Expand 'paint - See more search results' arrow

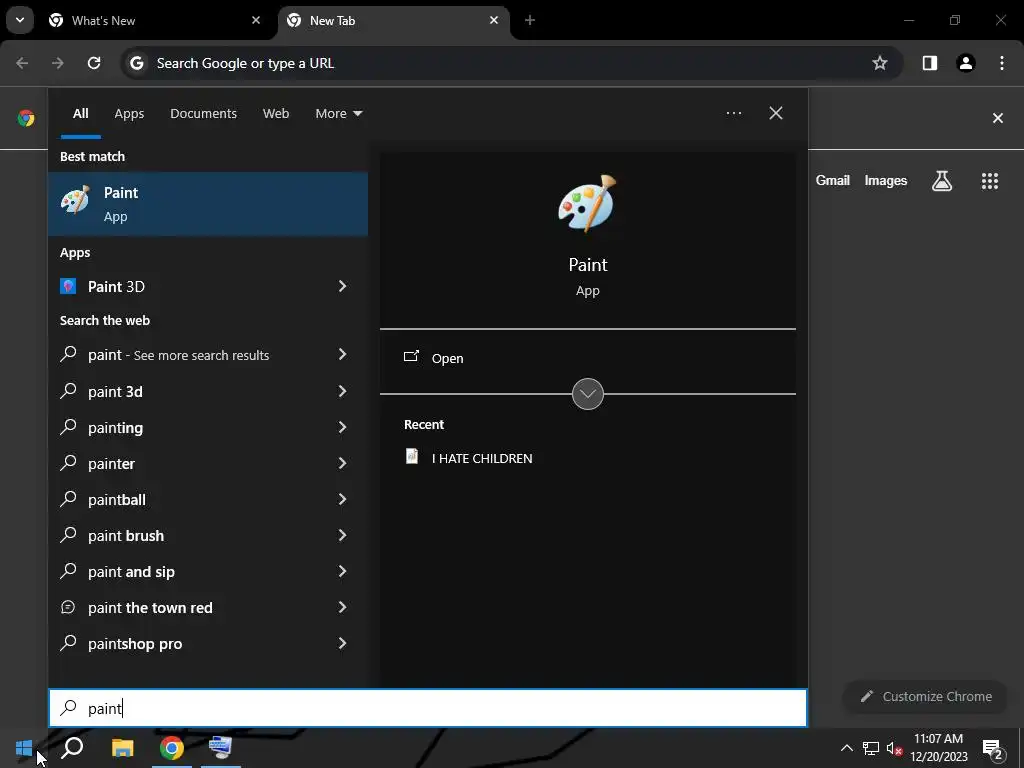coord(342,354)
